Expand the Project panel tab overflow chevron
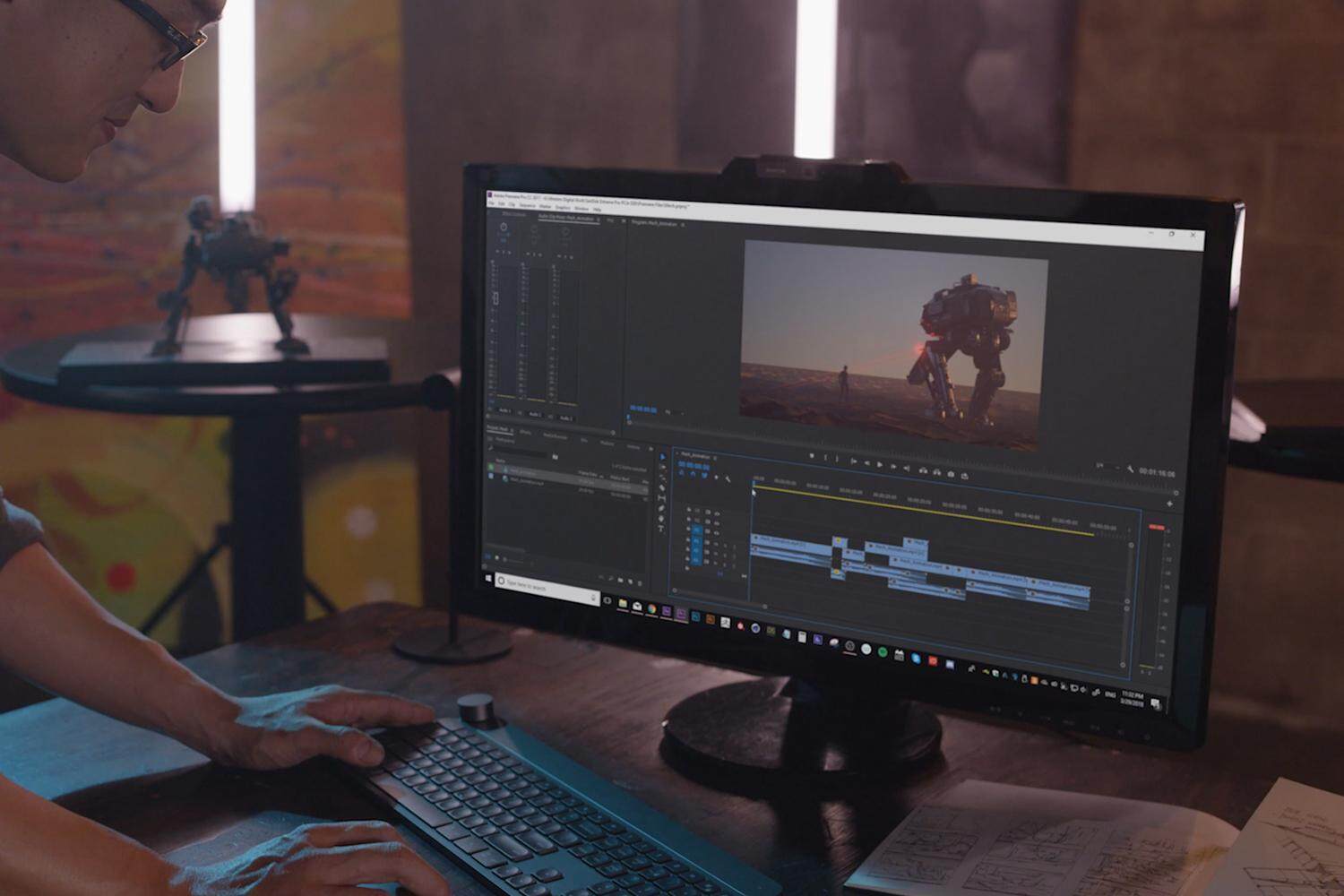Image resolution: width=1344 pixels, height=896 pixels. [651, 449]
